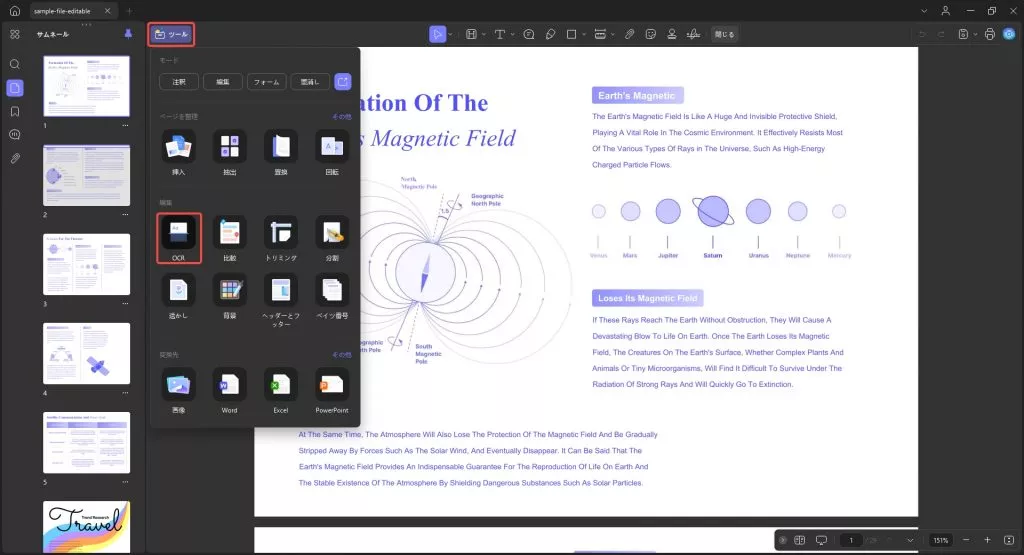Image resolution: width=1024 pixels, height=555 pixels.
Task: Zoom out with the minus button
Action: [x=966, y=540]
